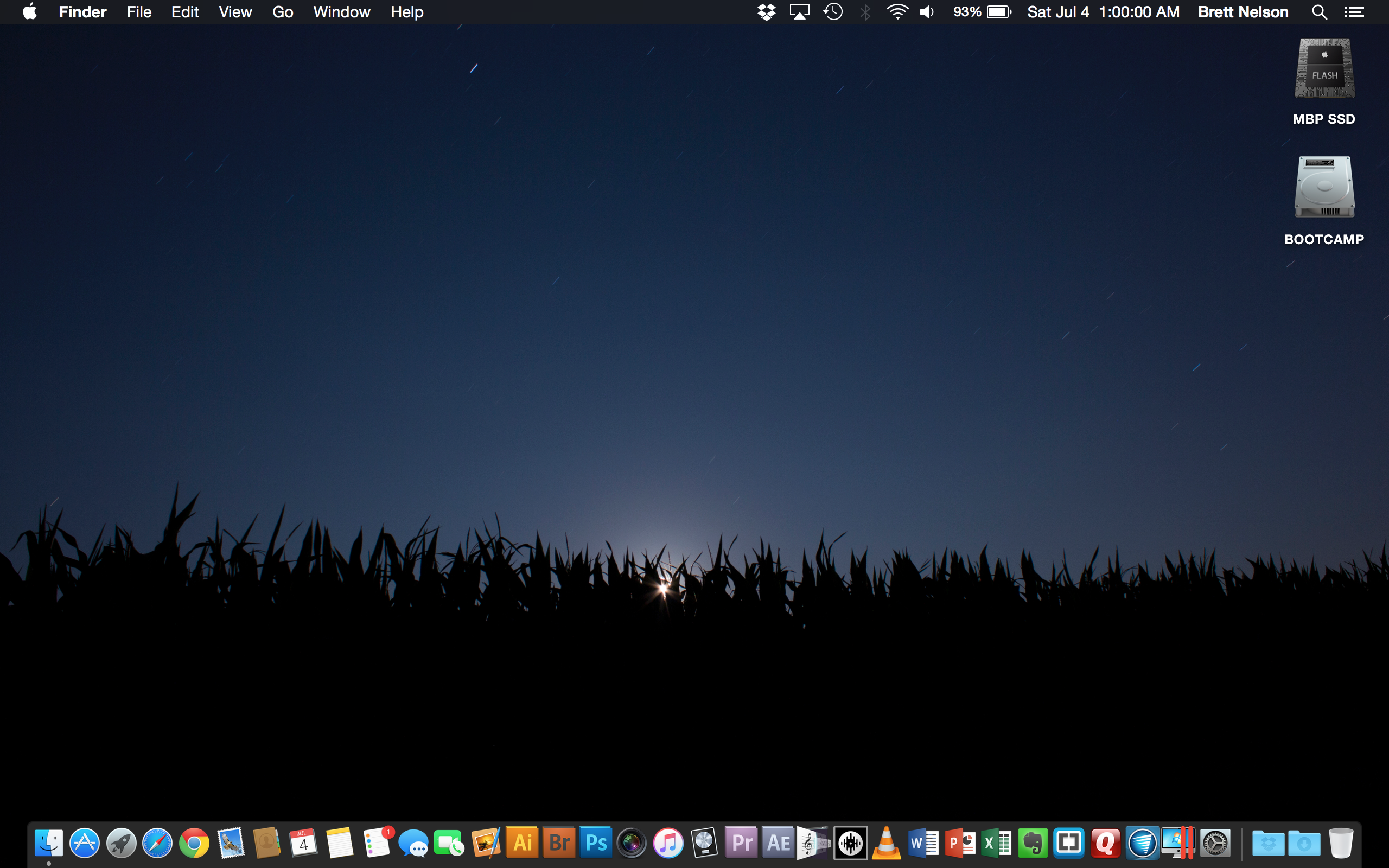Open Adobe Premiere Pro in the dock
Viewport: 1389px width, 868px height.
point(741,843)
